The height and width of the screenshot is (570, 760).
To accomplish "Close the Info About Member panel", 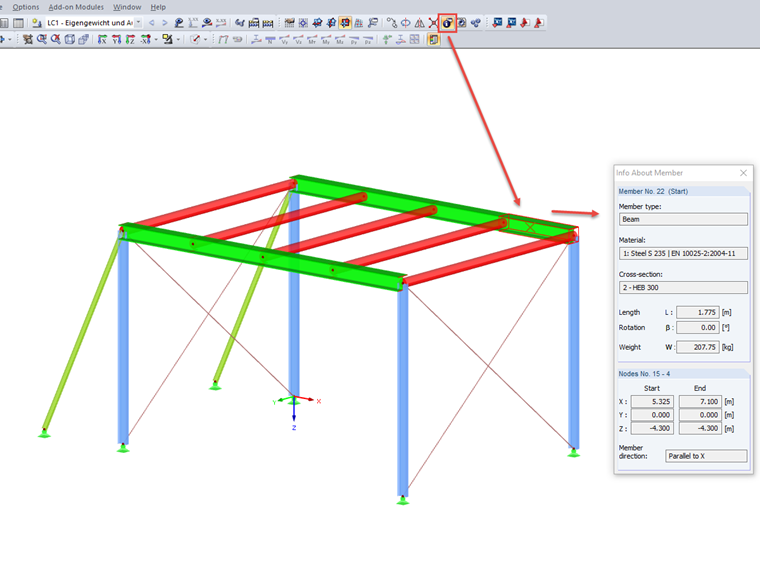I will 744,173.
